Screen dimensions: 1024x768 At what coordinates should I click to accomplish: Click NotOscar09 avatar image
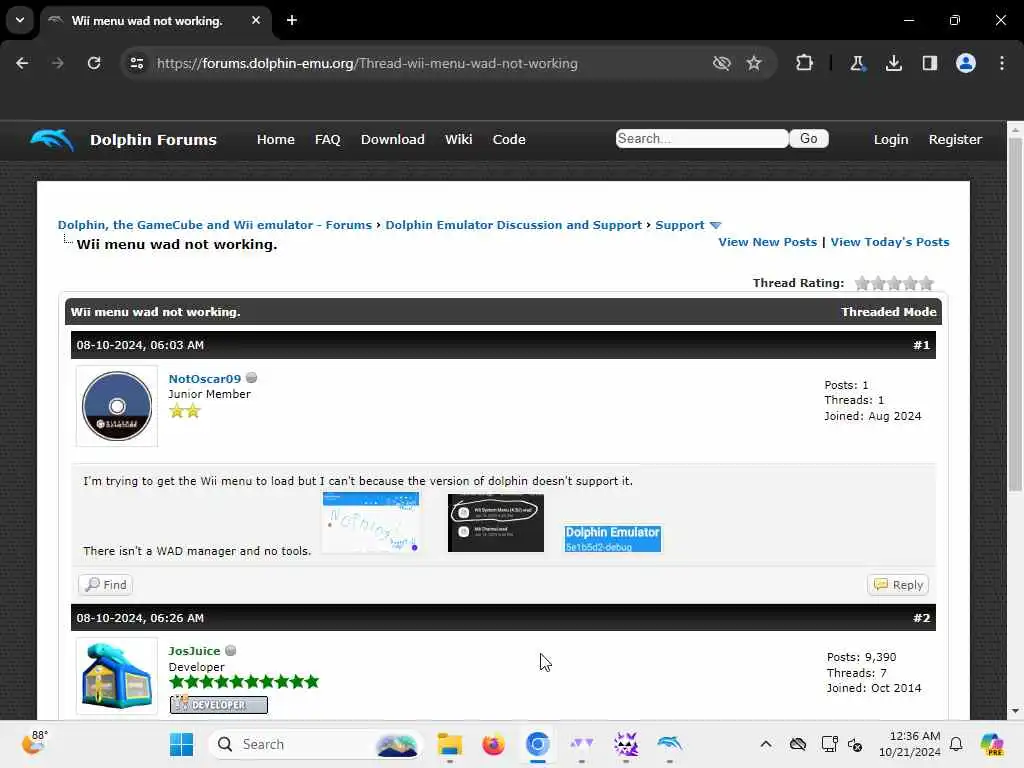(117, 406)
